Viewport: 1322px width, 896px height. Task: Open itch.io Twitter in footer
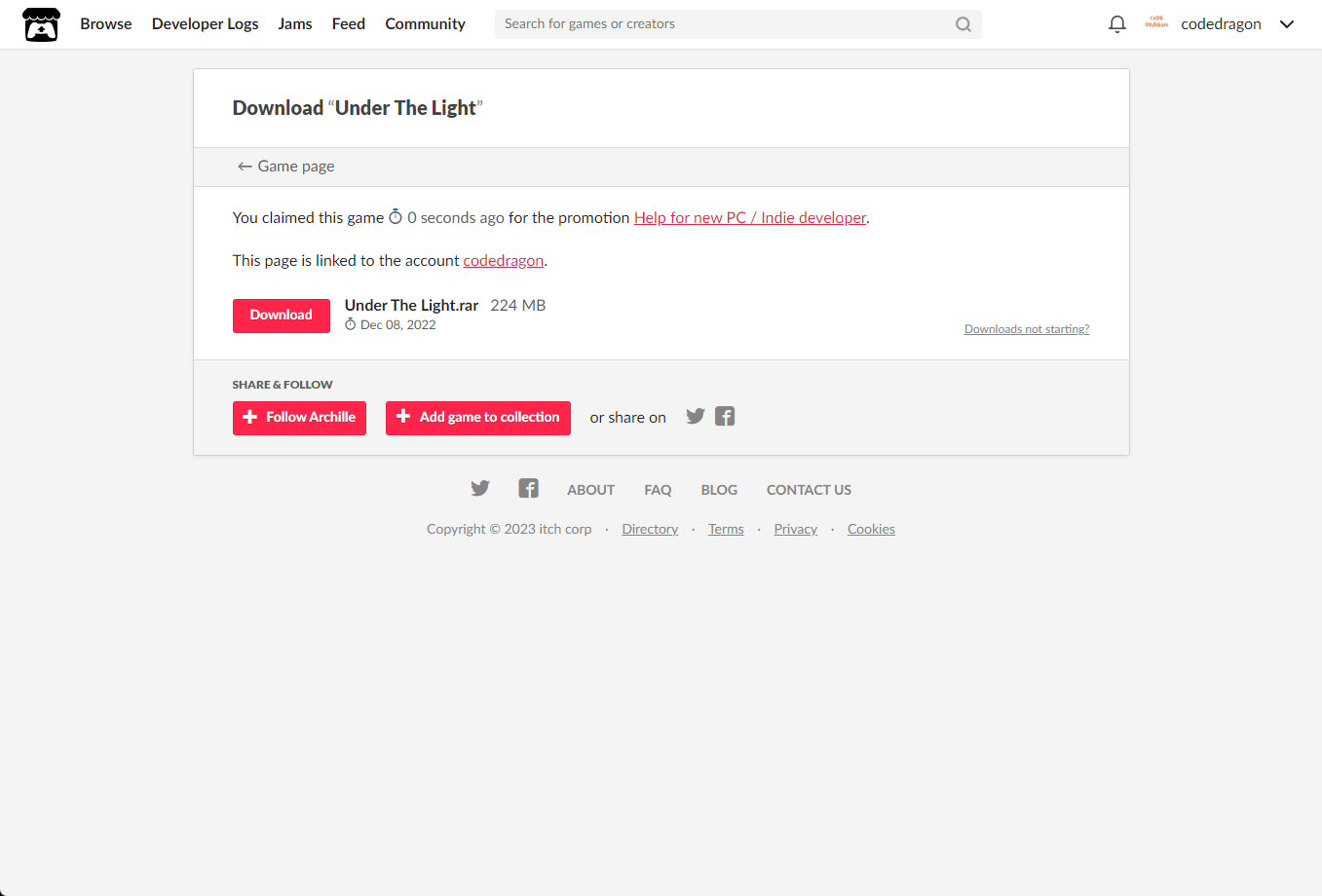coord(480,489)
